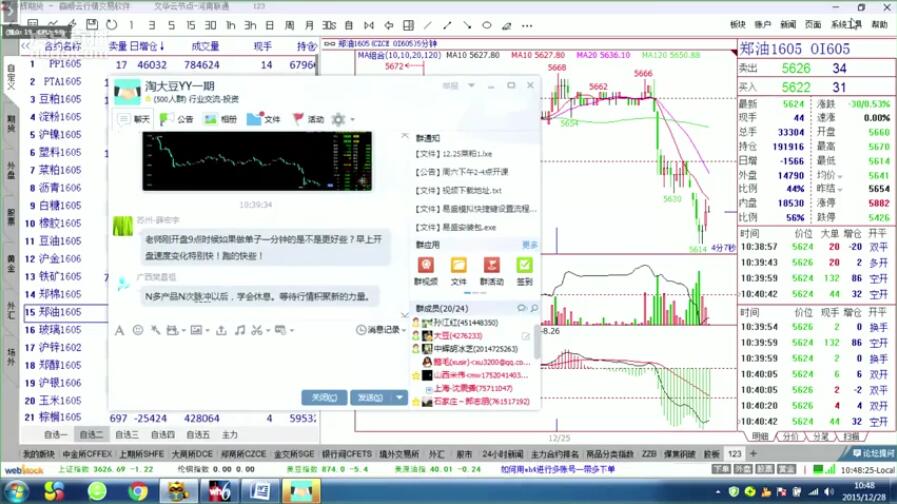
Task: Click the refresh icon in the toolbar
Action: [x=112, y=25]
